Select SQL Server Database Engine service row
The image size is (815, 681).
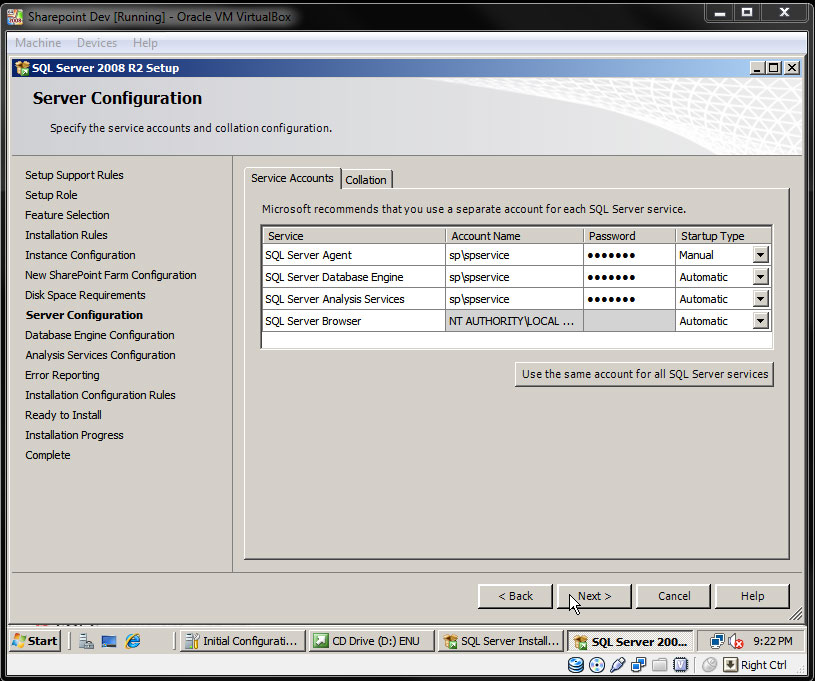tap(354, 277)
